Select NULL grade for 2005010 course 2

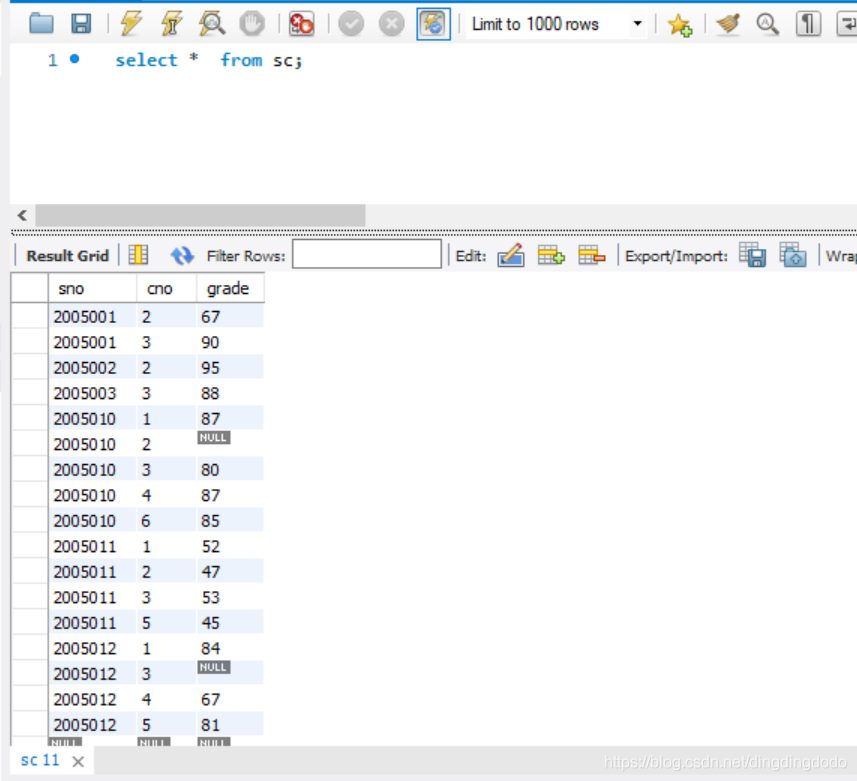(x=230, y=444)
